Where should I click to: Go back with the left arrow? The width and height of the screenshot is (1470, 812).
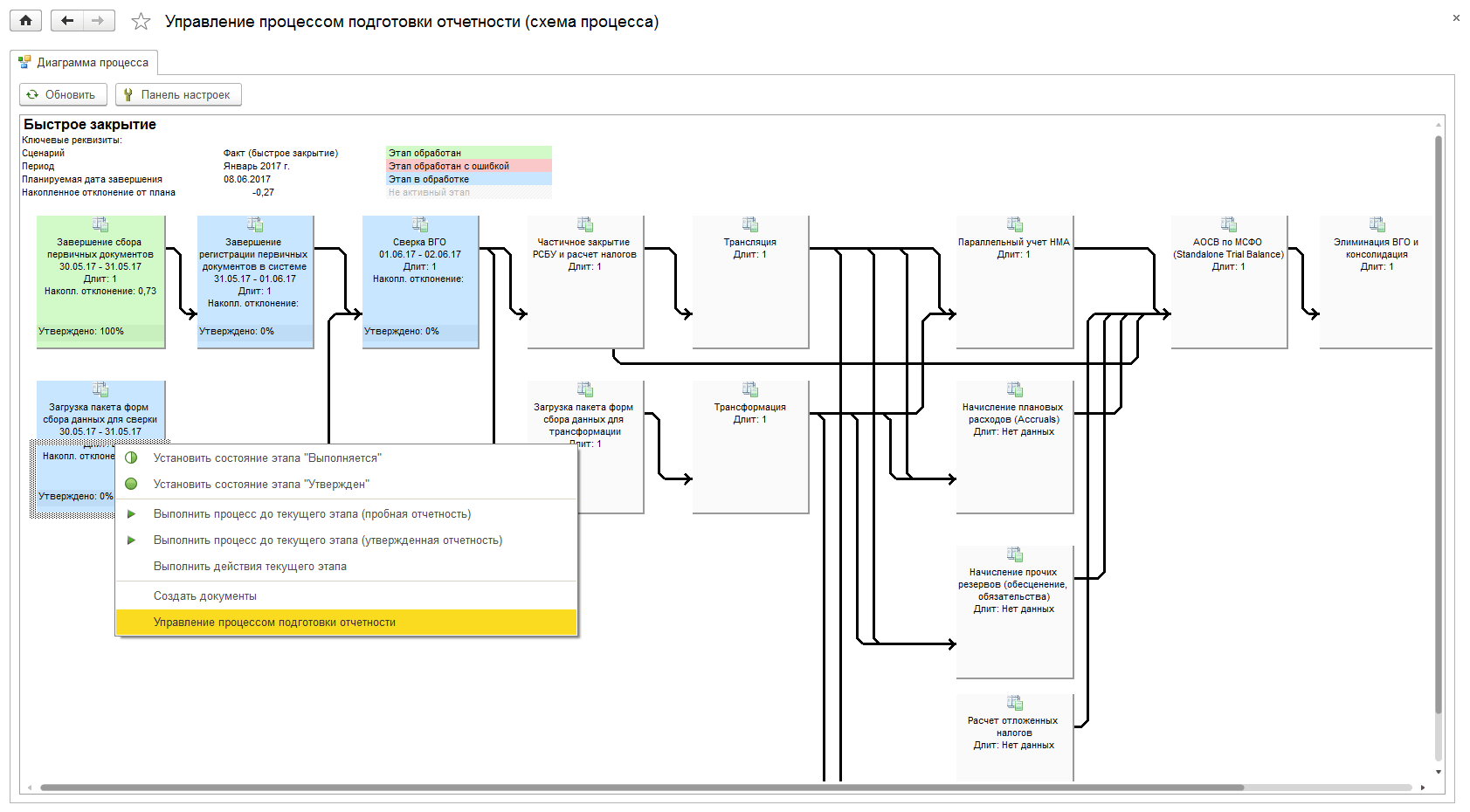pos(67,21)
